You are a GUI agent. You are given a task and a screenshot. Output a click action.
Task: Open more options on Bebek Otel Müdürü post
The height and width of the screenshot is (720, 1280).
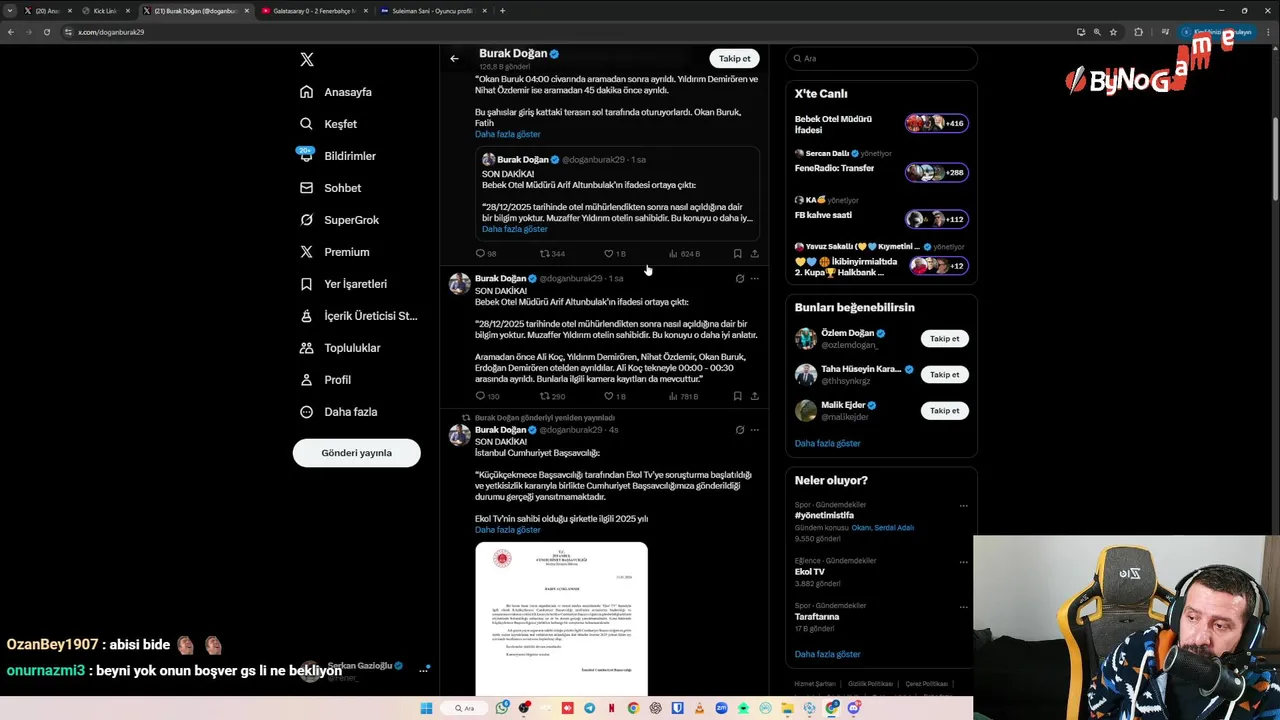pos(755,278)
